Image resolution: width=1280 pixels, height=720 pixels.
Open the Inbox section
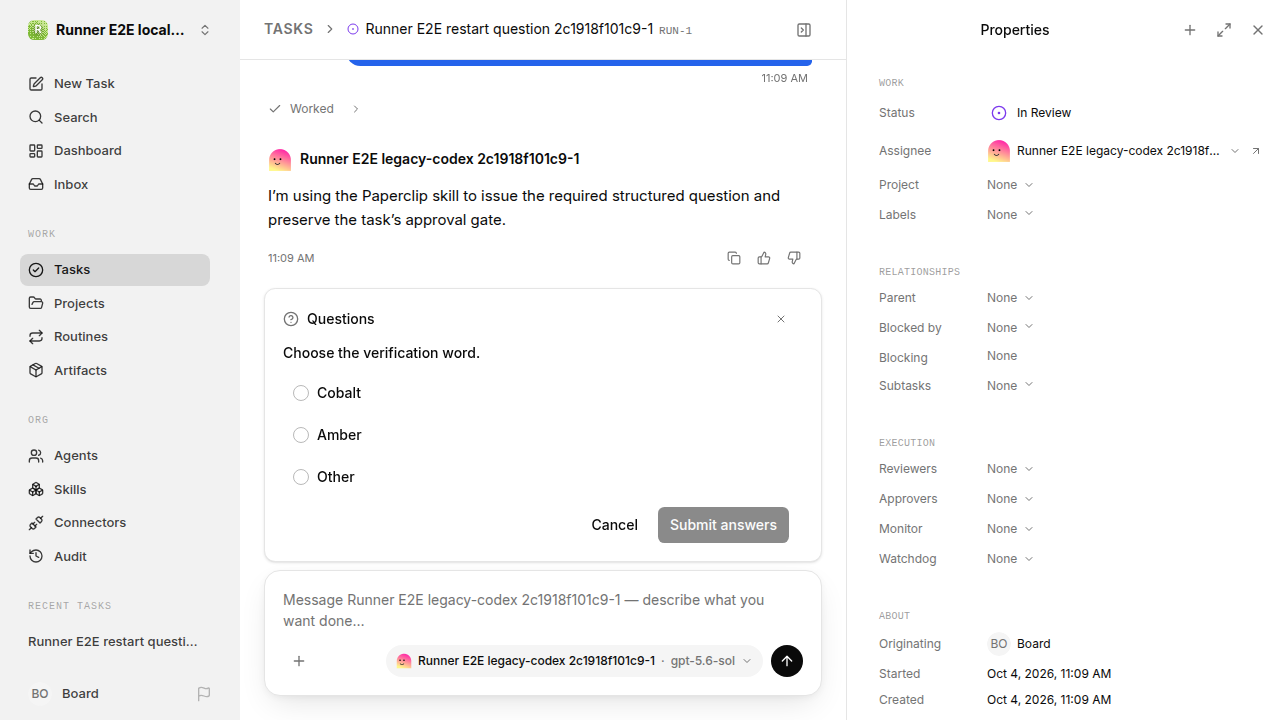coord(115,185)
